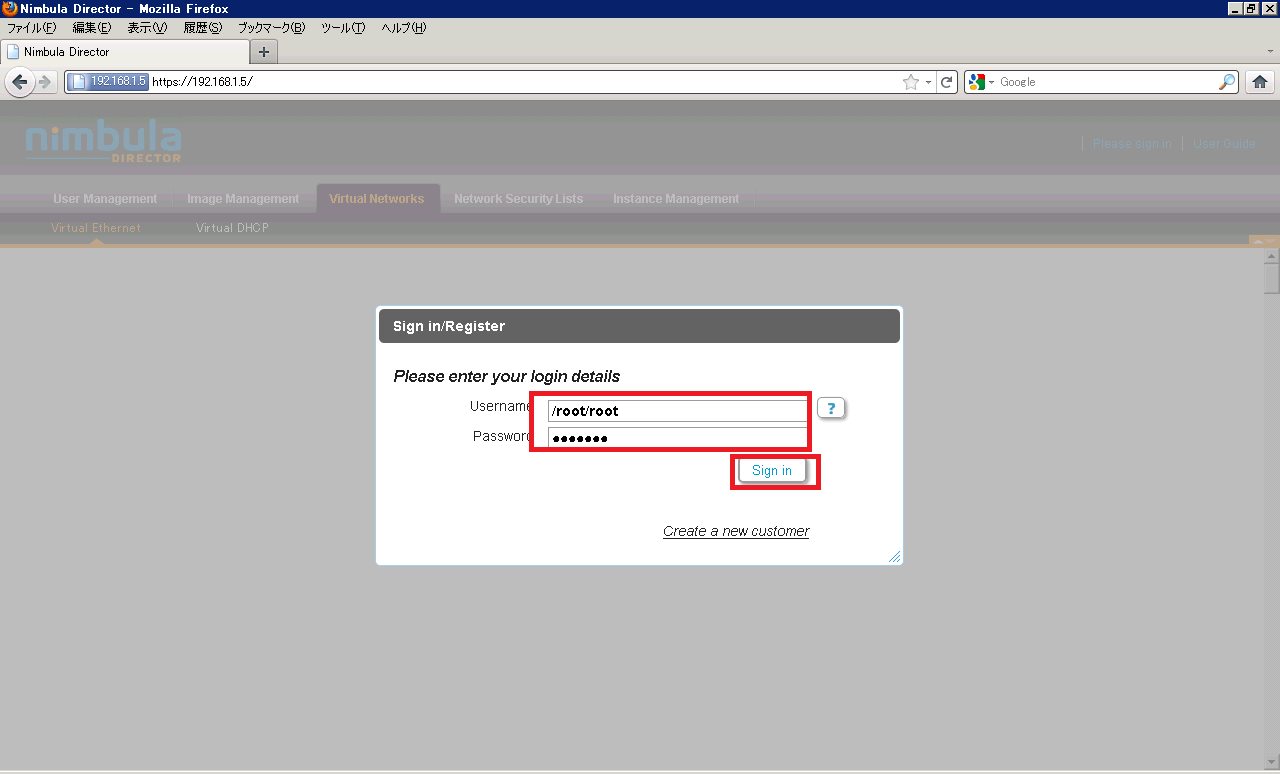This screenshot has height=774, width=1280.
Task: Click the Nimbula Director logo
Action: [103, 143]
